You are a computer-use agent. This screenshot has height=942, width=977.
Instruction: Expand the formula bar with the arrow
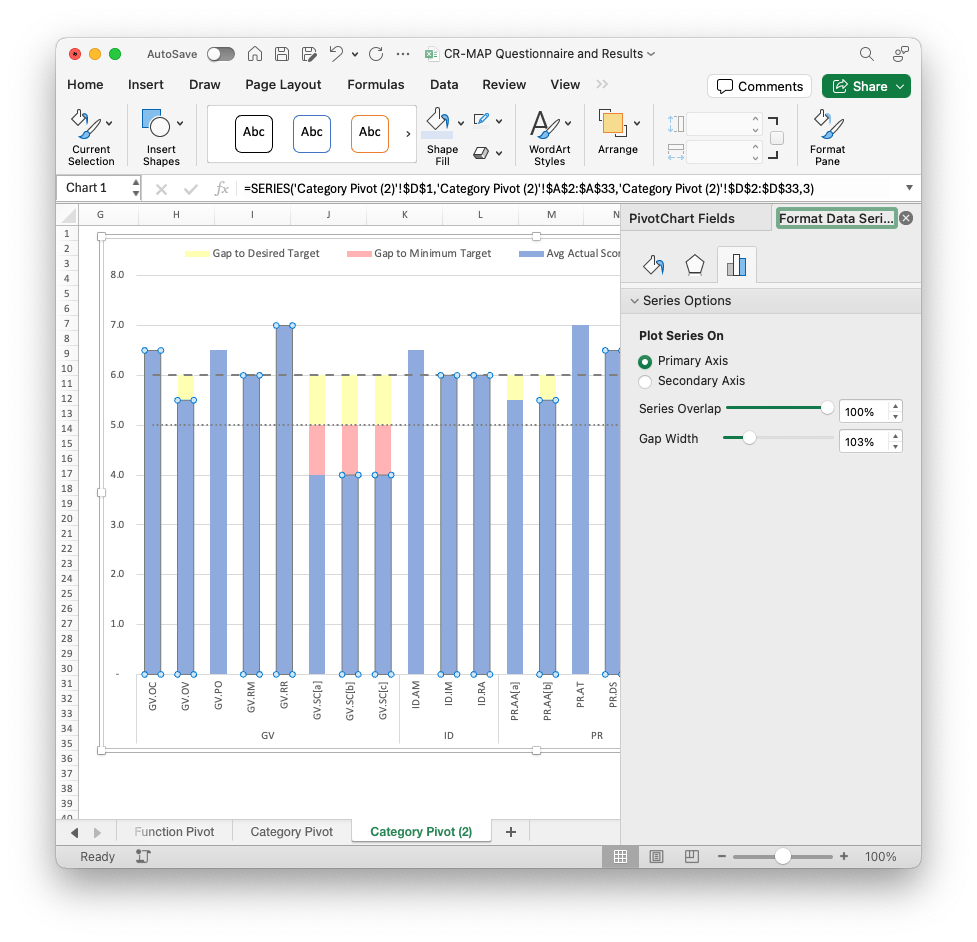tap(909, 188)
